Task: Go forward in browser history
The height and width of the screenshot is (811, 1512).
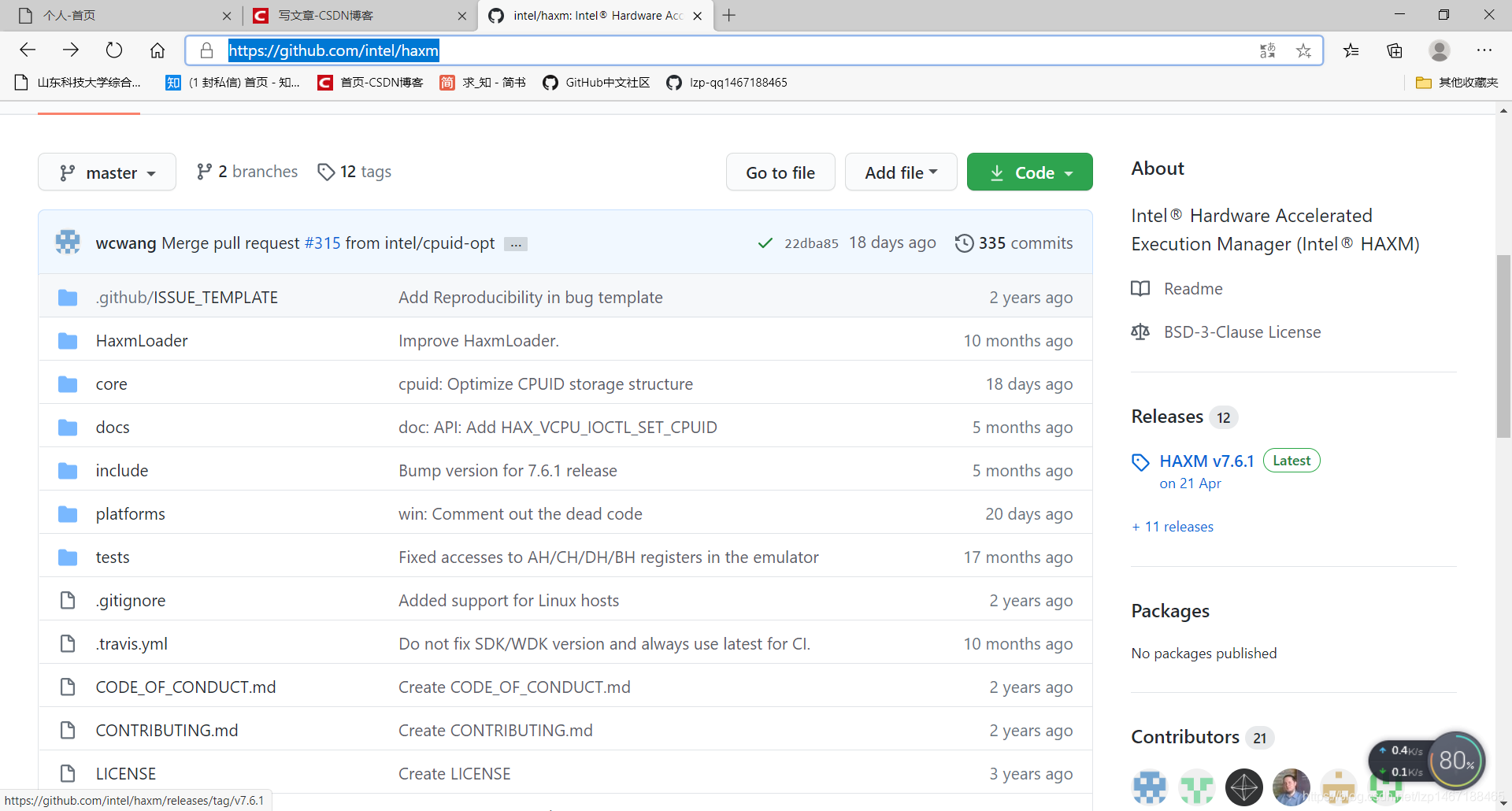Action: [x=71, y=50]
